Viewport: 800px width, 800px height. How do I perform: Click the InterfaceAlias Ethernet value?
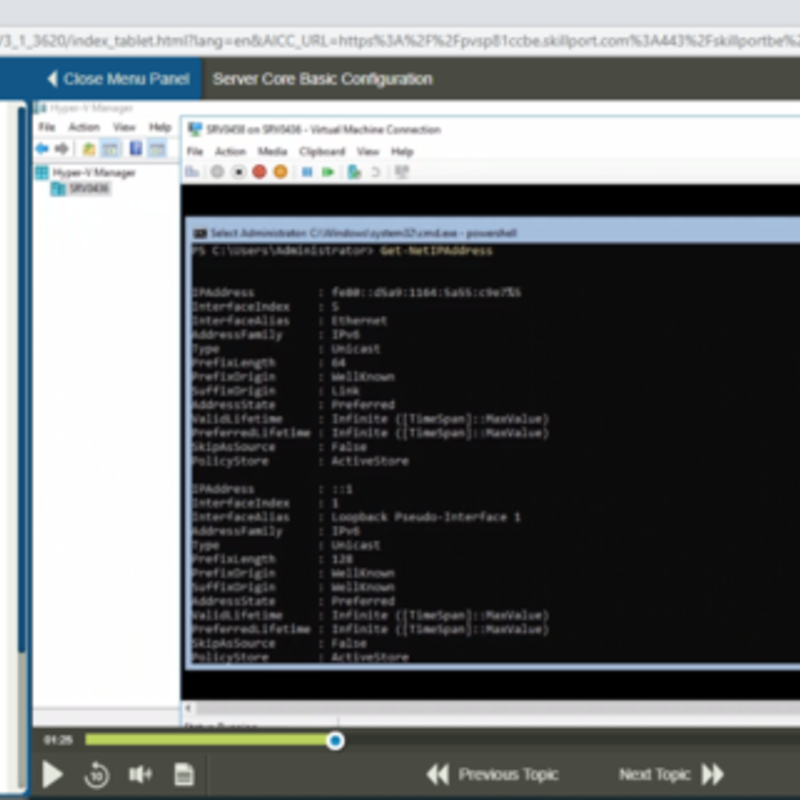(x=359, y=321)
